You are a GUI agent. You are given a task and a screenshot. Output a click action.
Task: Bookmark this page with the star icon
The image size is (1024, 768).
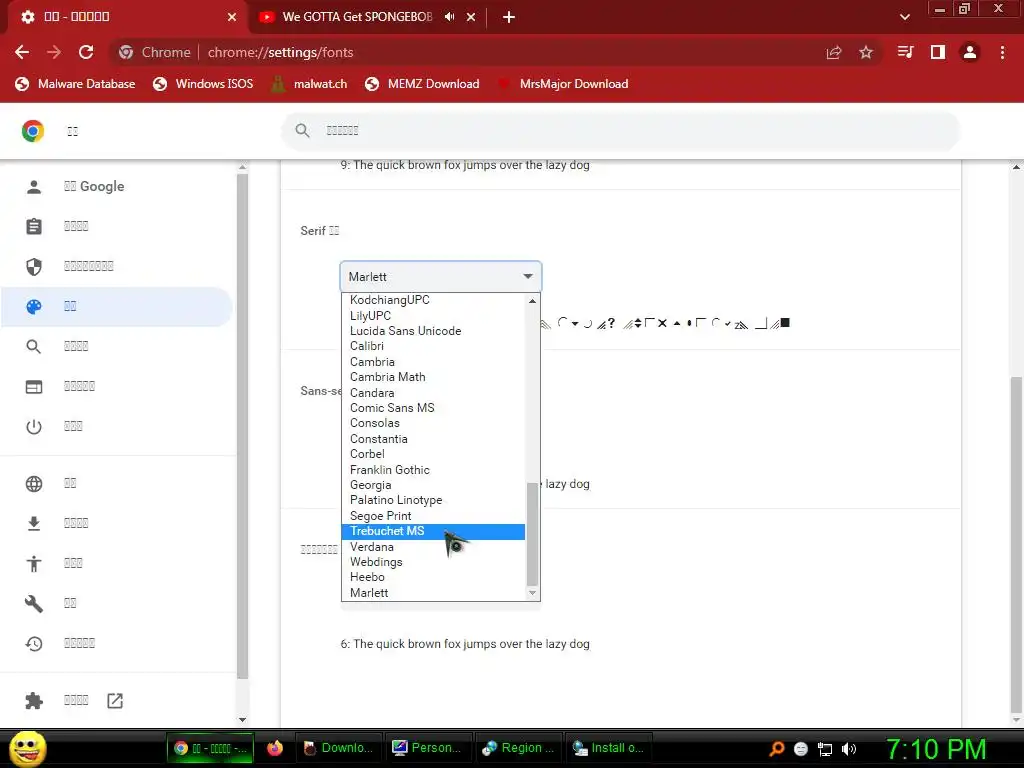pyautogui.click(x=866, y=52)
